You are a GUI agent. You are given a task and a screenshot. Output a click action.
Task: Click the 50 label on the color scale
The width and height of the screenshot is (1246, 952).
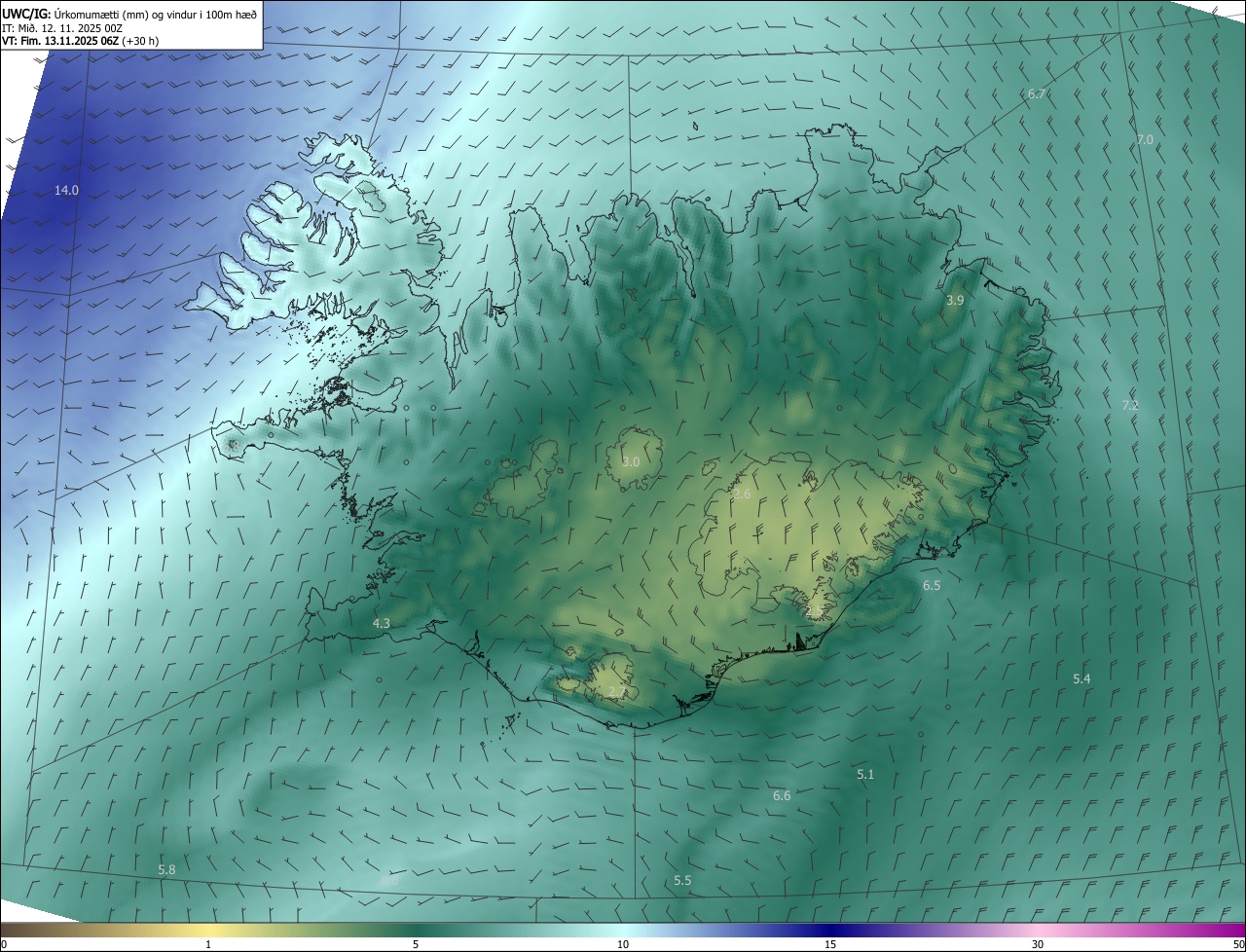click(x=1238, y=944)
